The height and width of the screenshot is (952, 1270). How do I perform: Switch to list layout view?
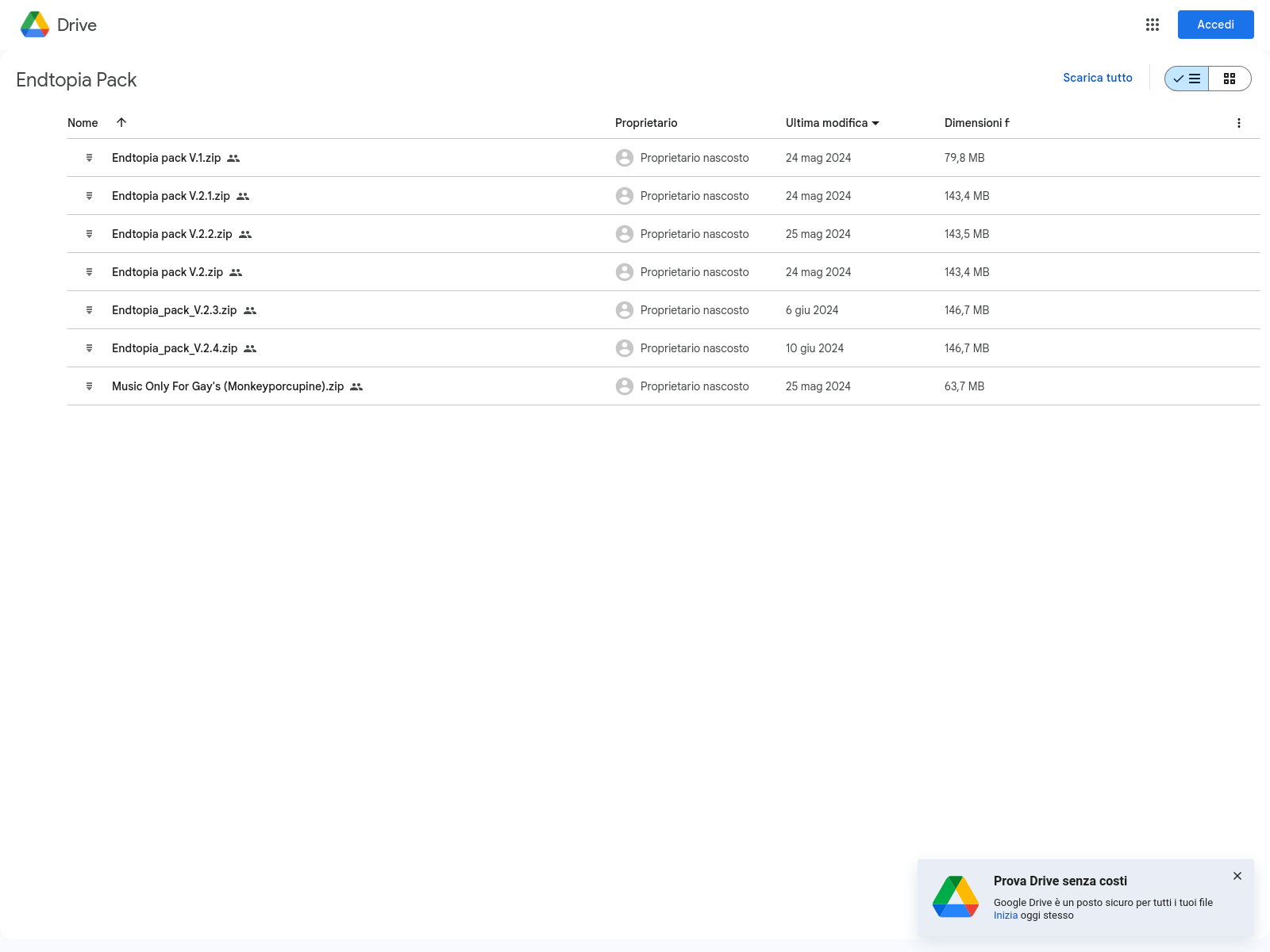point(1187,79)
